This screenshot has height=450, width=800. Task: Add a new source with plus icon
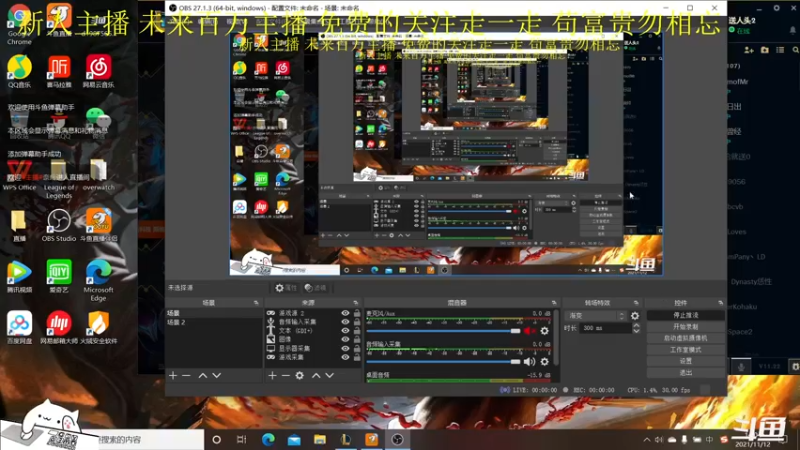click(272, 376)
